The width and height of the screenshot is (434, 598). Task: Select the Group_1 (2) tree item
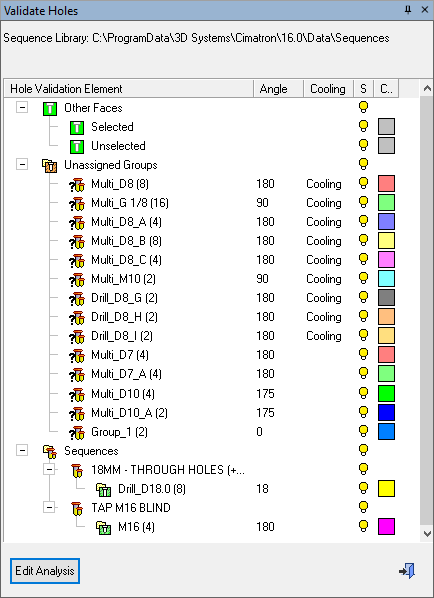tap(119, 432)
